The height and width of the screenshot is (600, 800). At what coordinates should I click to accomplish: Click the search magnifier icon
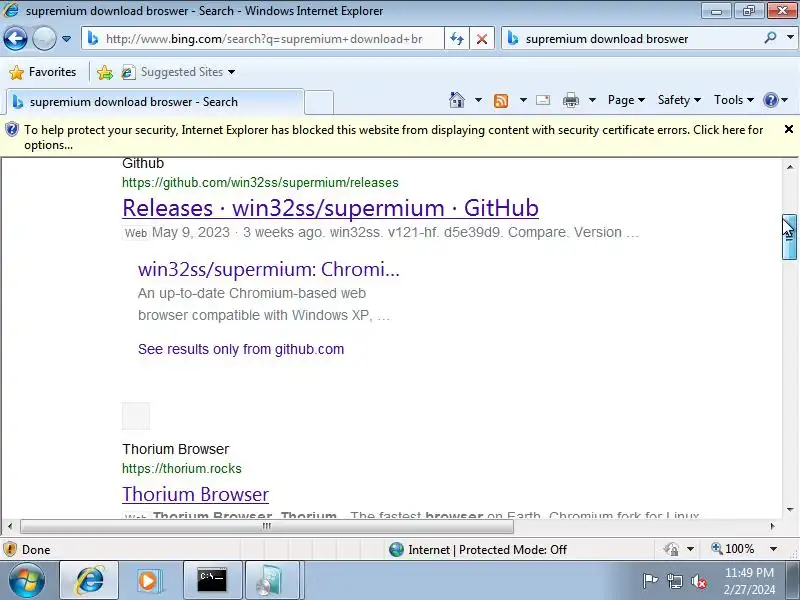pos(771,38)
